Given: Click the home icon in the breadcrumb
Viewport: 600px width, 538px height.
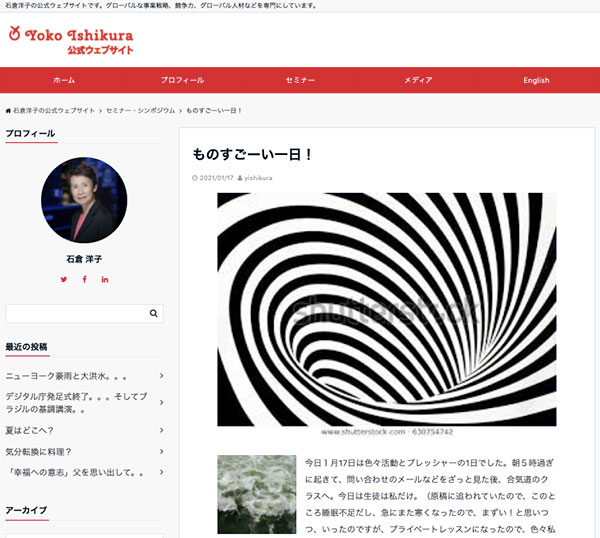Looking at the screenshot, I should coord(9,109).
